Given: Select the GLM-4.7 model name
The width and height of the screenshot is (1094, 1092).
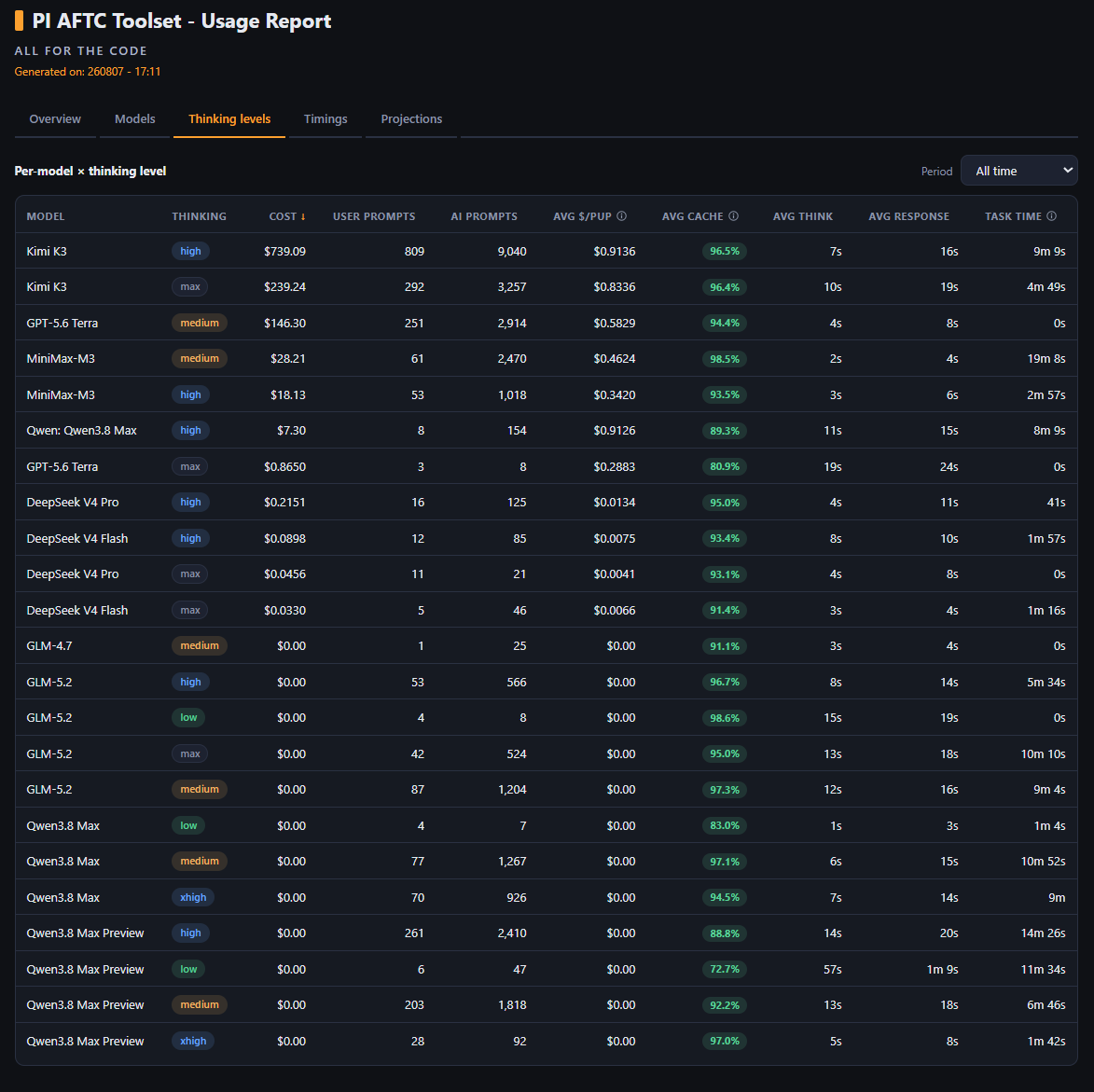Looking at the screenshot, I should 48,646.
